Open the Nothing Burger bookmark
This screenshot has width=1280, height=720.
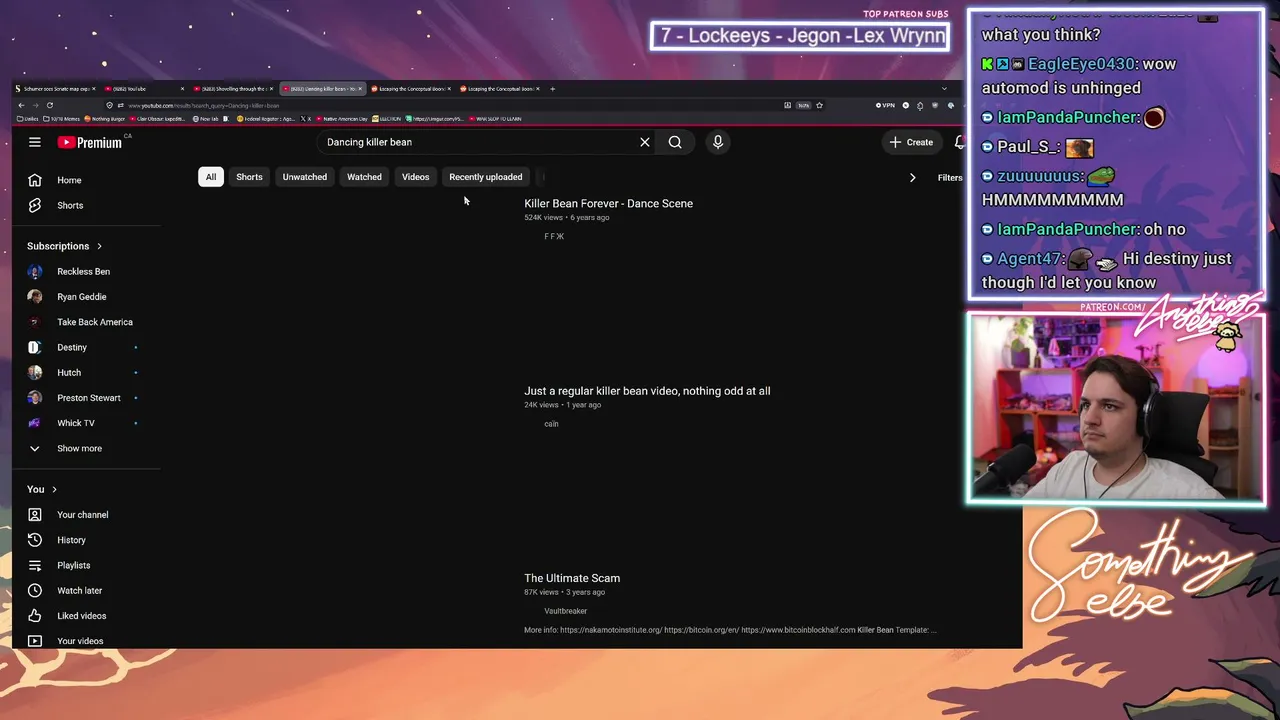104,119
